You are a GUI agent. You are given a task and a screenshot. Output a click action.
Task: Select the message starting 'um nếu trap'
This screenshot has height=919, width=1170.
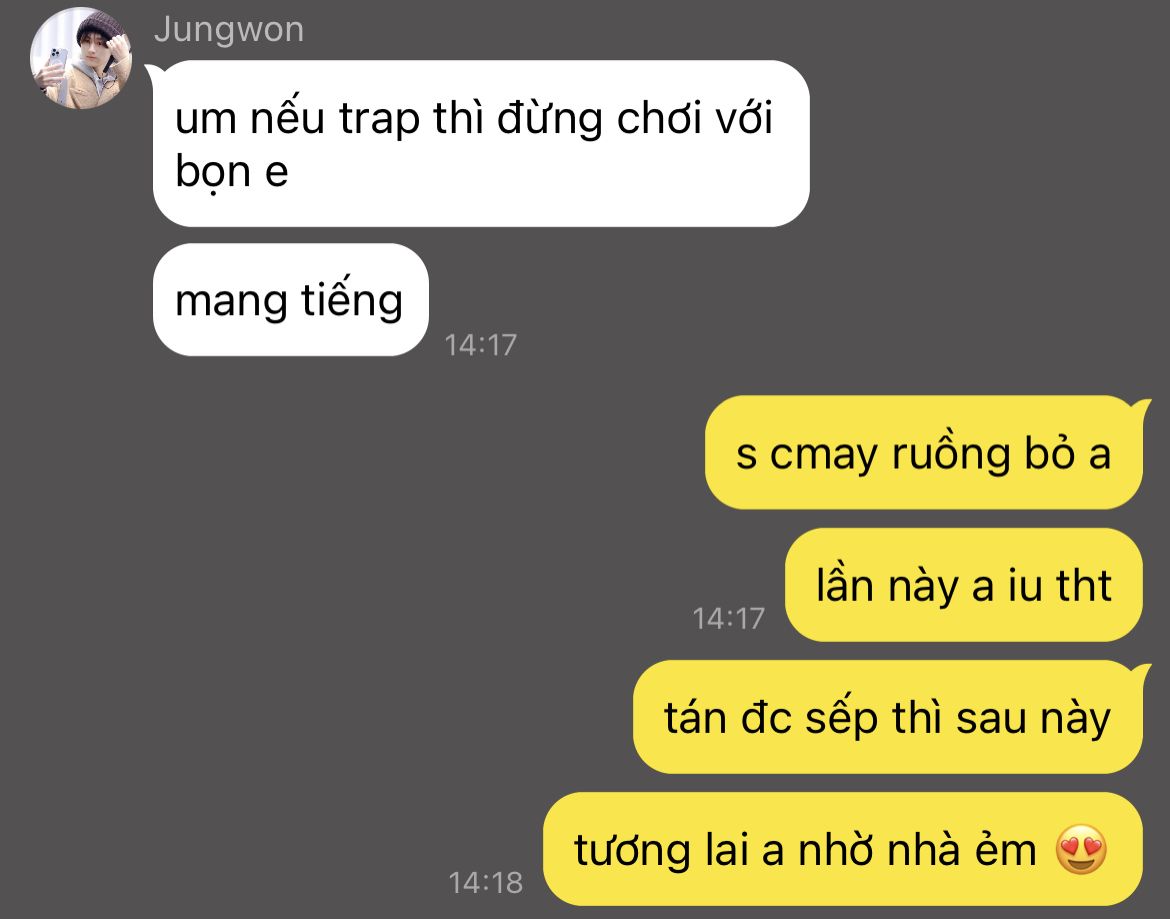(x=481, y=143)
